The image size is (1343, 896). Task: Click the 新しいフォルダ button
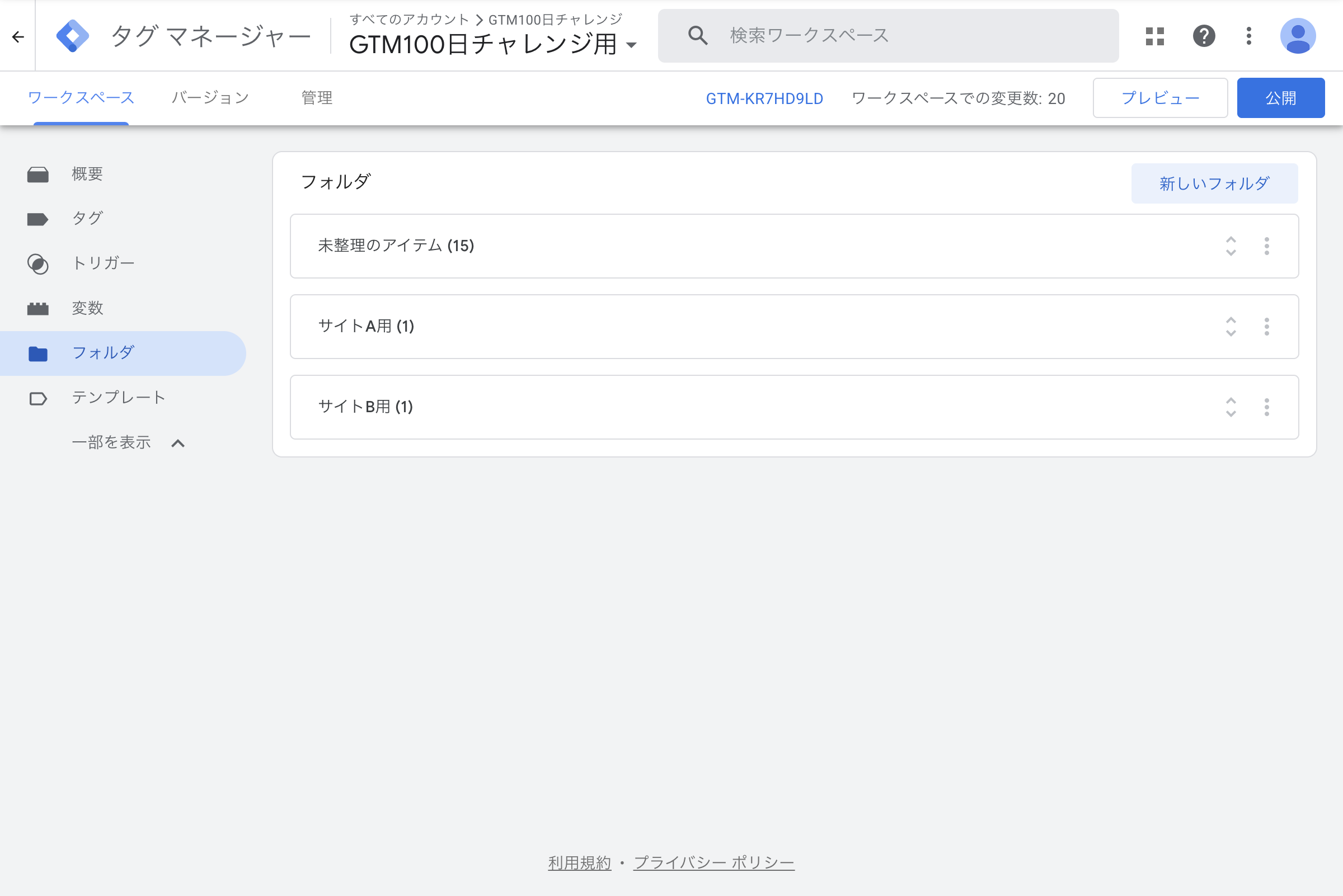[1214, 183]
